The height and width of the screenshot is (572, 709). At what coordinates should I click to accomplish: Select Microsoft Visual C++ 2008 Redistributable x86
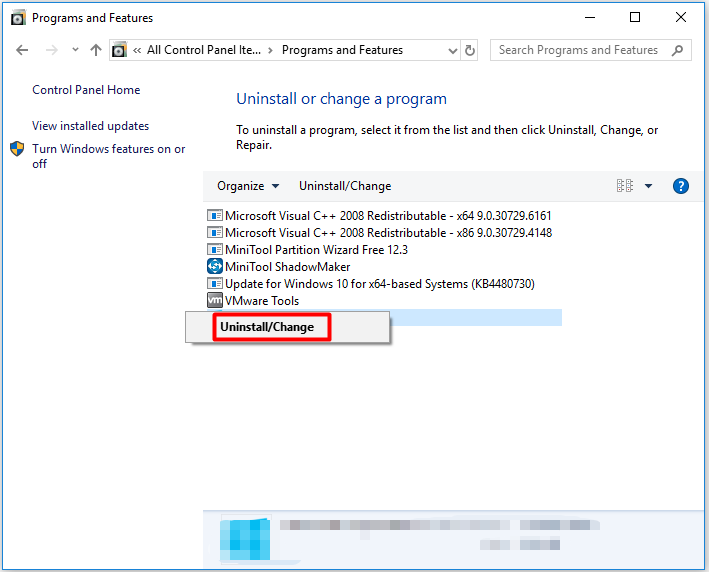click(379, 232)
